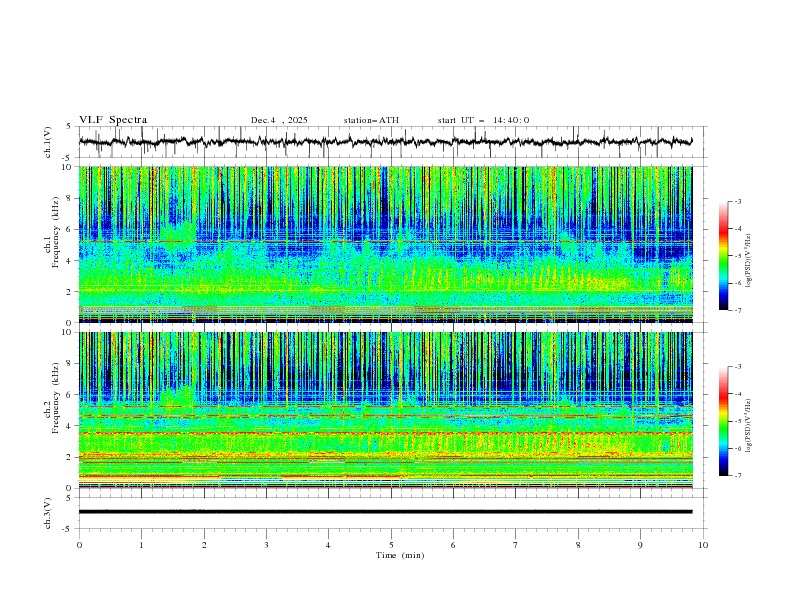Click the time axis tick label "5"
The image size is (792, 612).
click(x=391, y=545)
